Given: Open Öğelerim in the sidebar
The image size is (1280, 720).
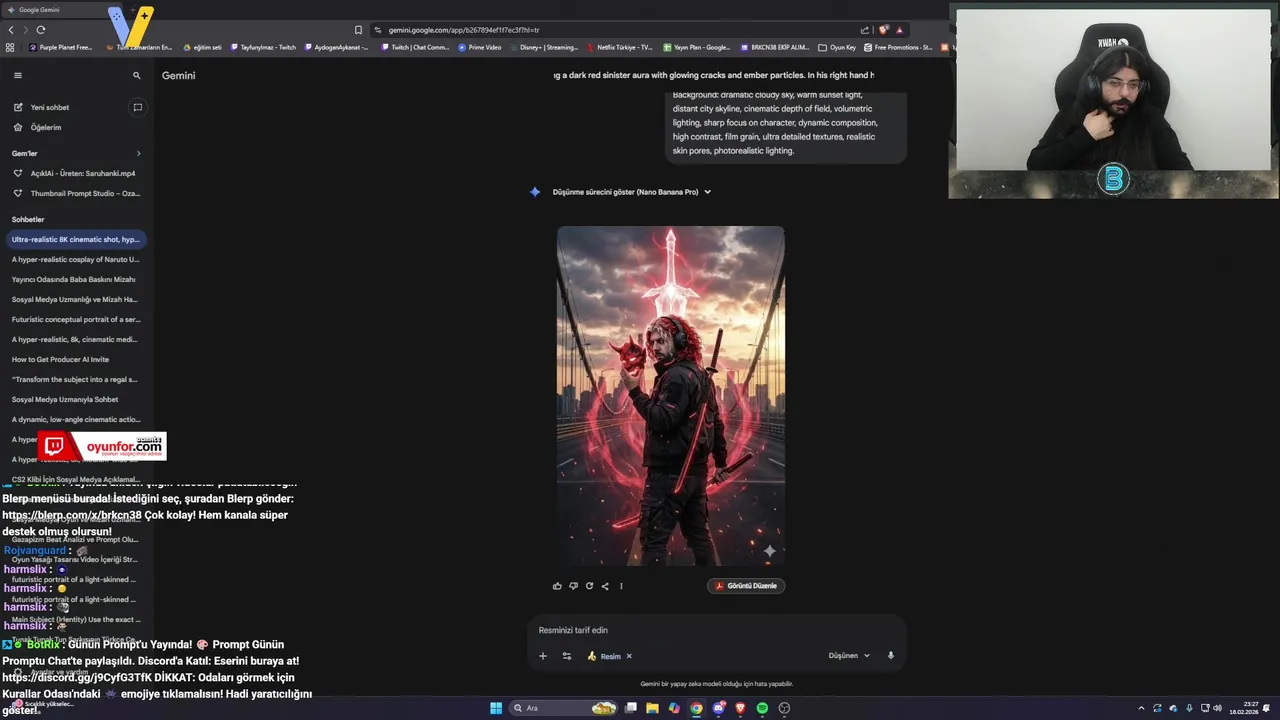Looking at the screenshot, I should (x=46, y=127).
